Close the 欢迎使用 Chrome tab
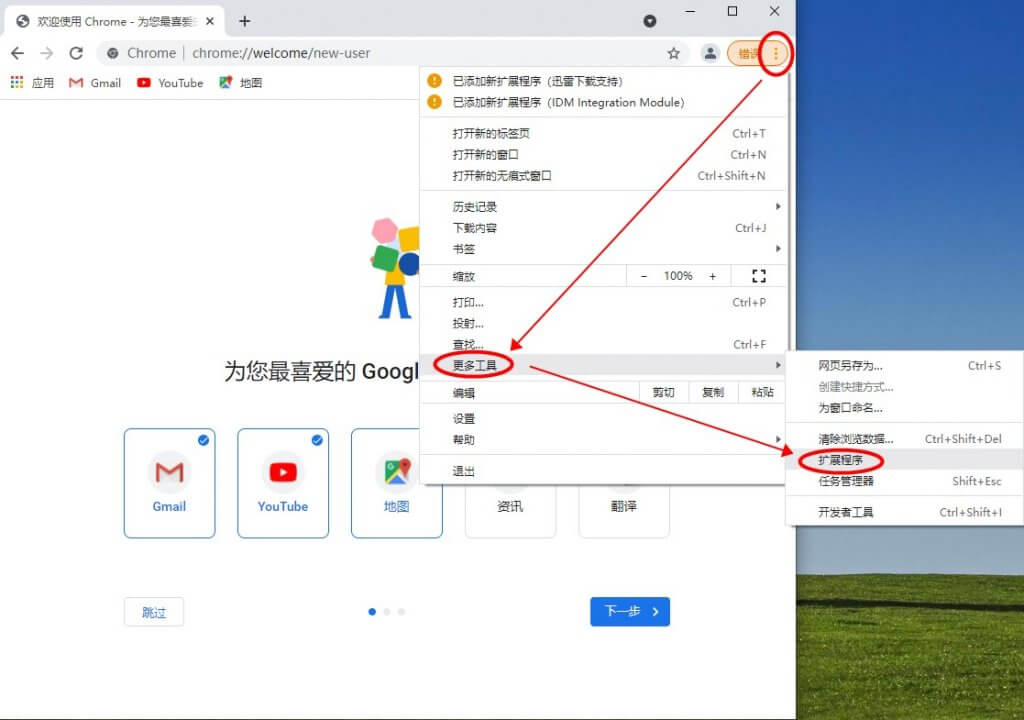Viewport: 1024px width, 720px height. pos(210,21)
